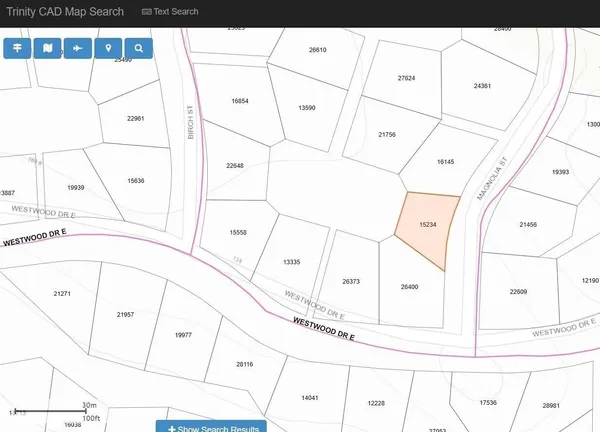This screenshot has width=600, height=432.
Task: Open Trinity CAD Map Search title link
Action: pyautogui.click(x=65, y=12)
